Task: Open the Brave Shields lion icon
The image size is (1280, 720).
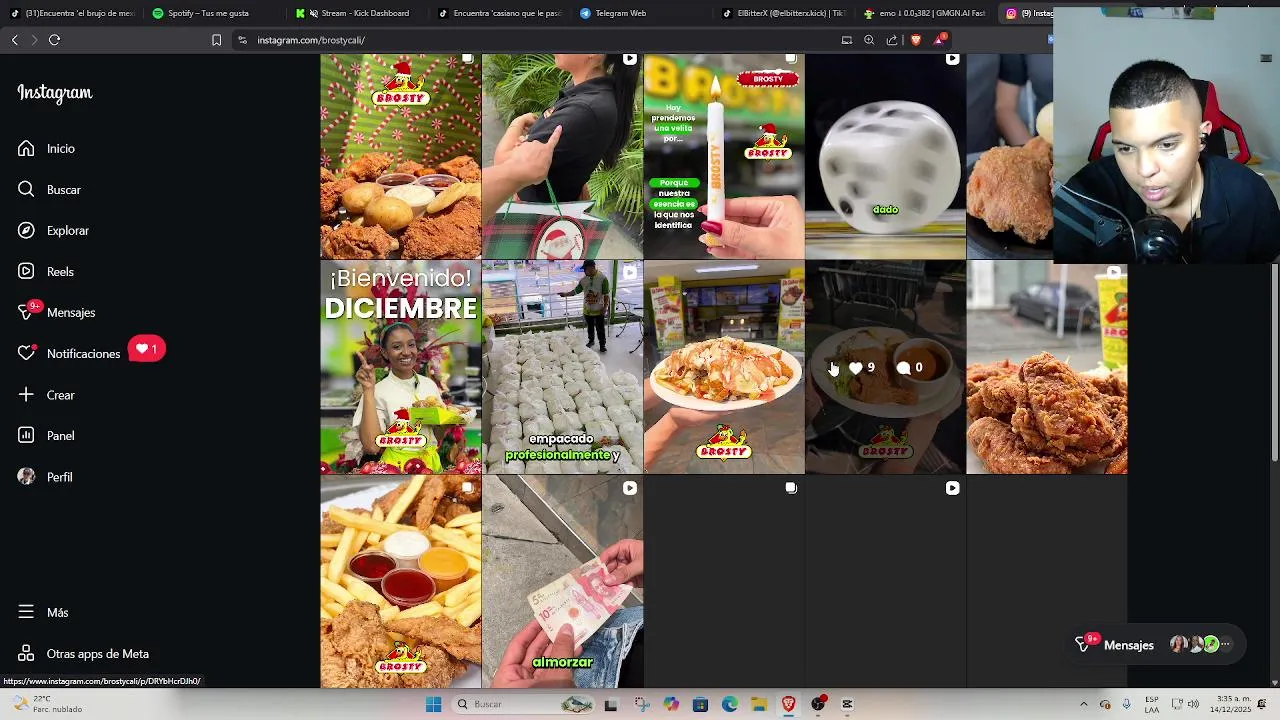Action: coord(916,40)
